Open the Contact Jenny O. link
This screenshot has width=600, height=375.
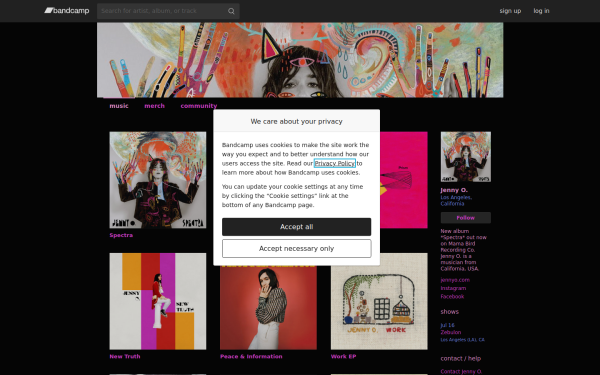(461, 372)
